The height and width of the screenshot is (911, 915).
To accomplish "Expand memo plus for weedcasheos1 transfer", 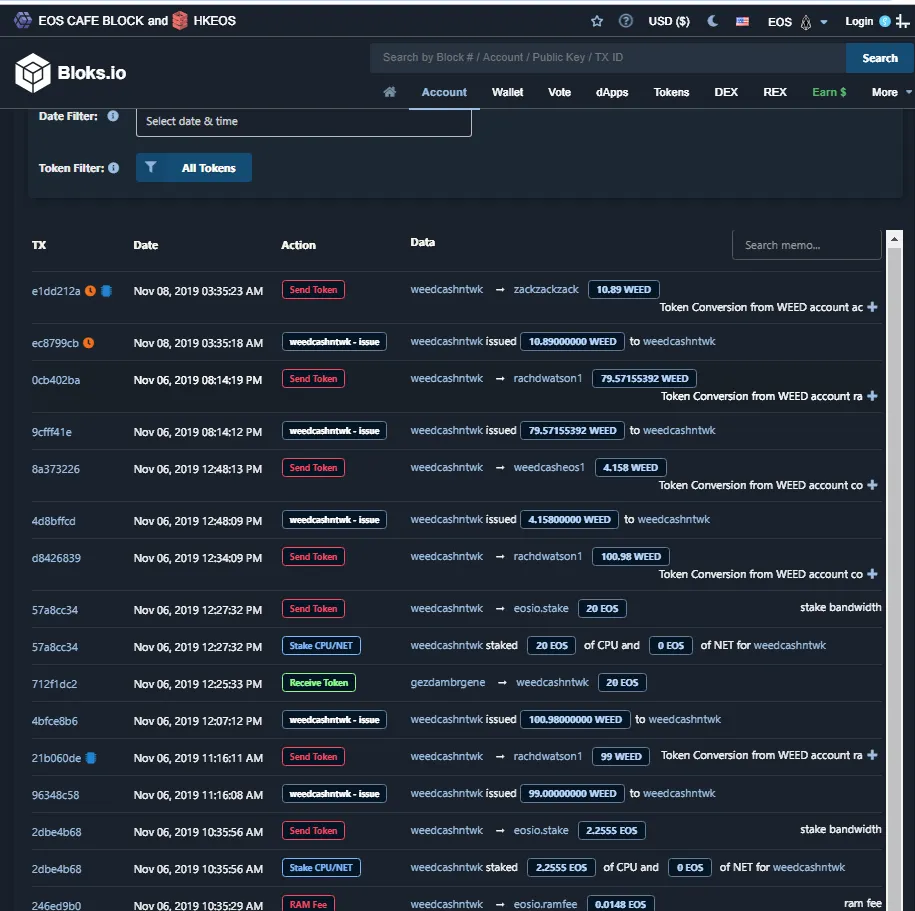I will (872, 486).
